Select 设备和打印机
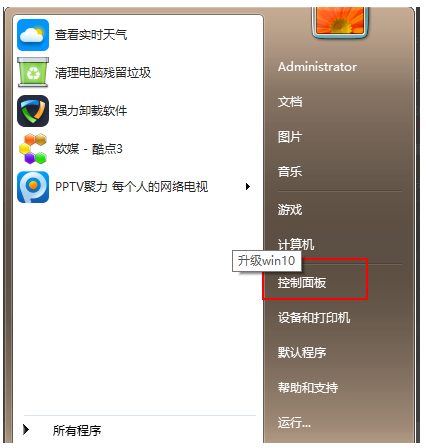The width and height of the screenshot is (426, 448). [314, 317]
